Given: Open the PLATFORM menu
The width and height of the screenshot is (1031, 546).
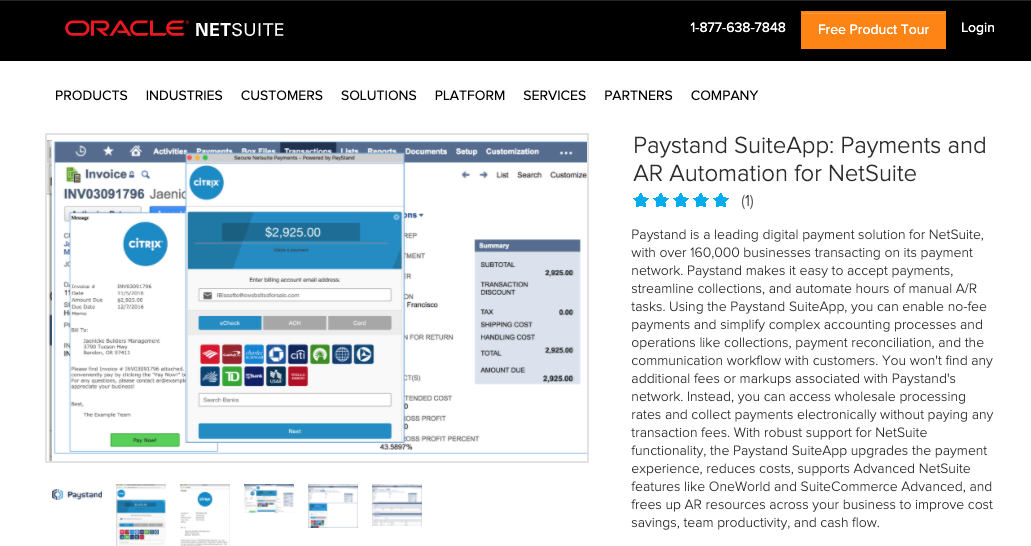Looking at the screenshot, I should tap(469, 95).
